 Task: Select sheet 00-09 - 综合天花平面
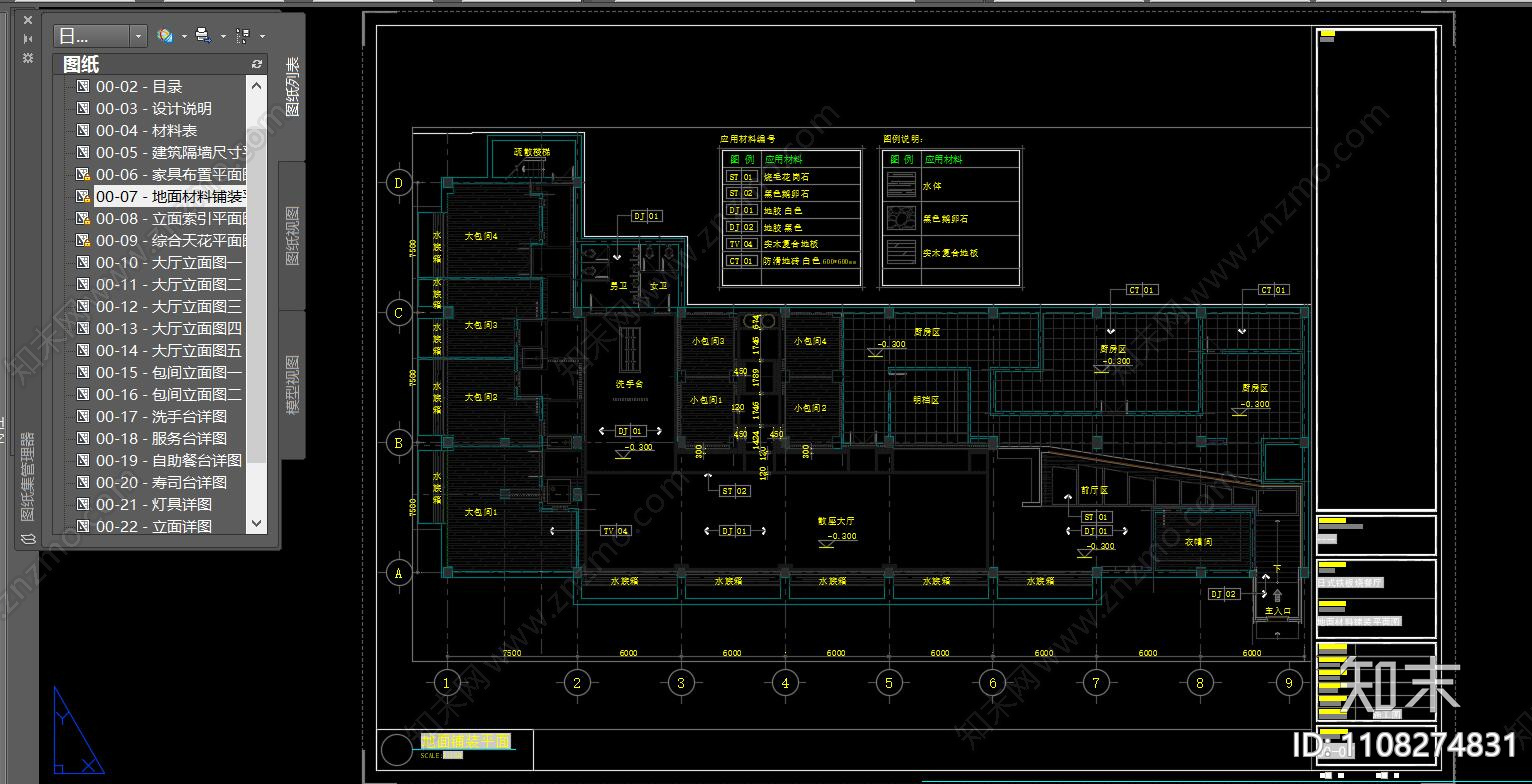[170, 241]
